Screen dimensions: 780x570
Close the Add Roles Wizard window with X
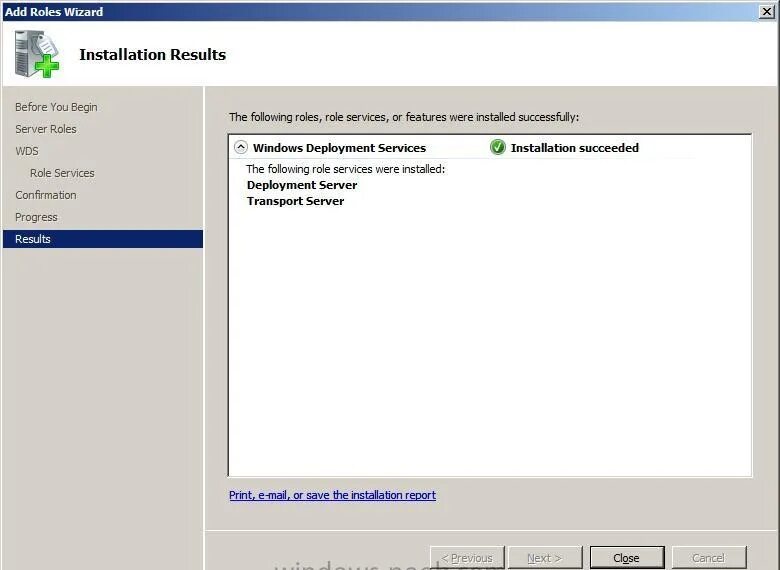tap(767, 11)
